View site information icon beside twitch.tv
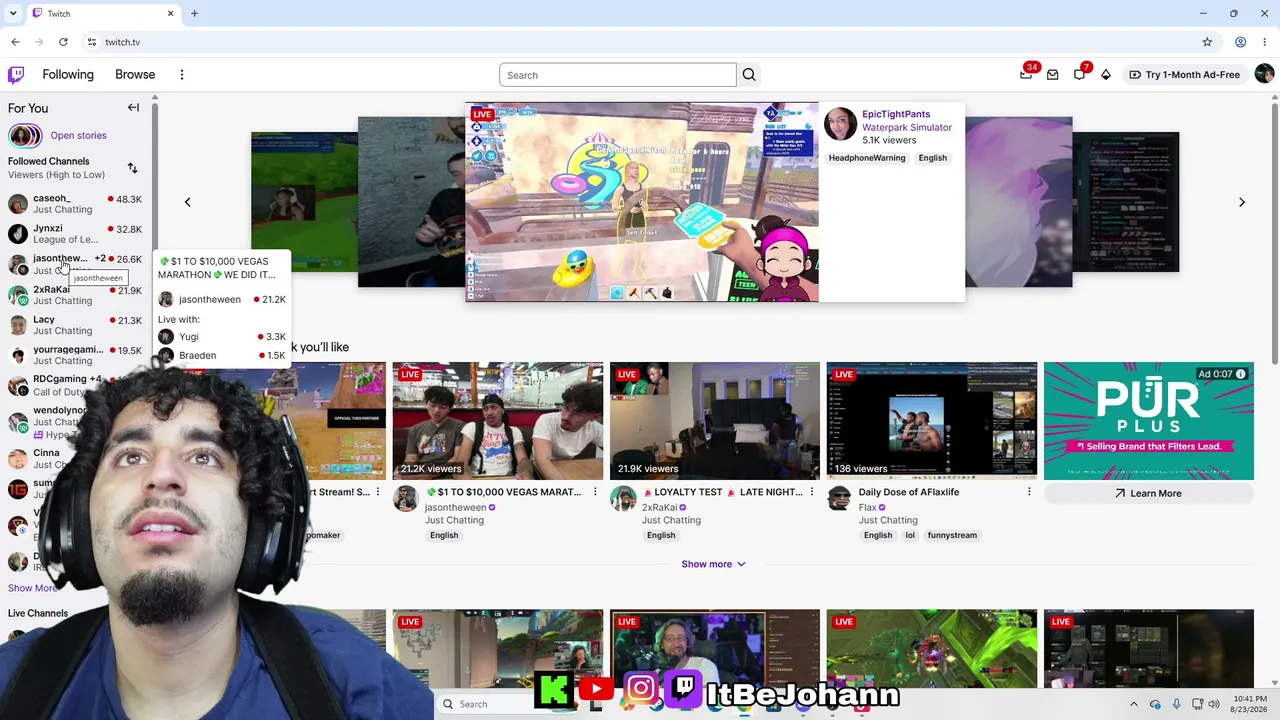1280x720 pixels. (91, 42)
